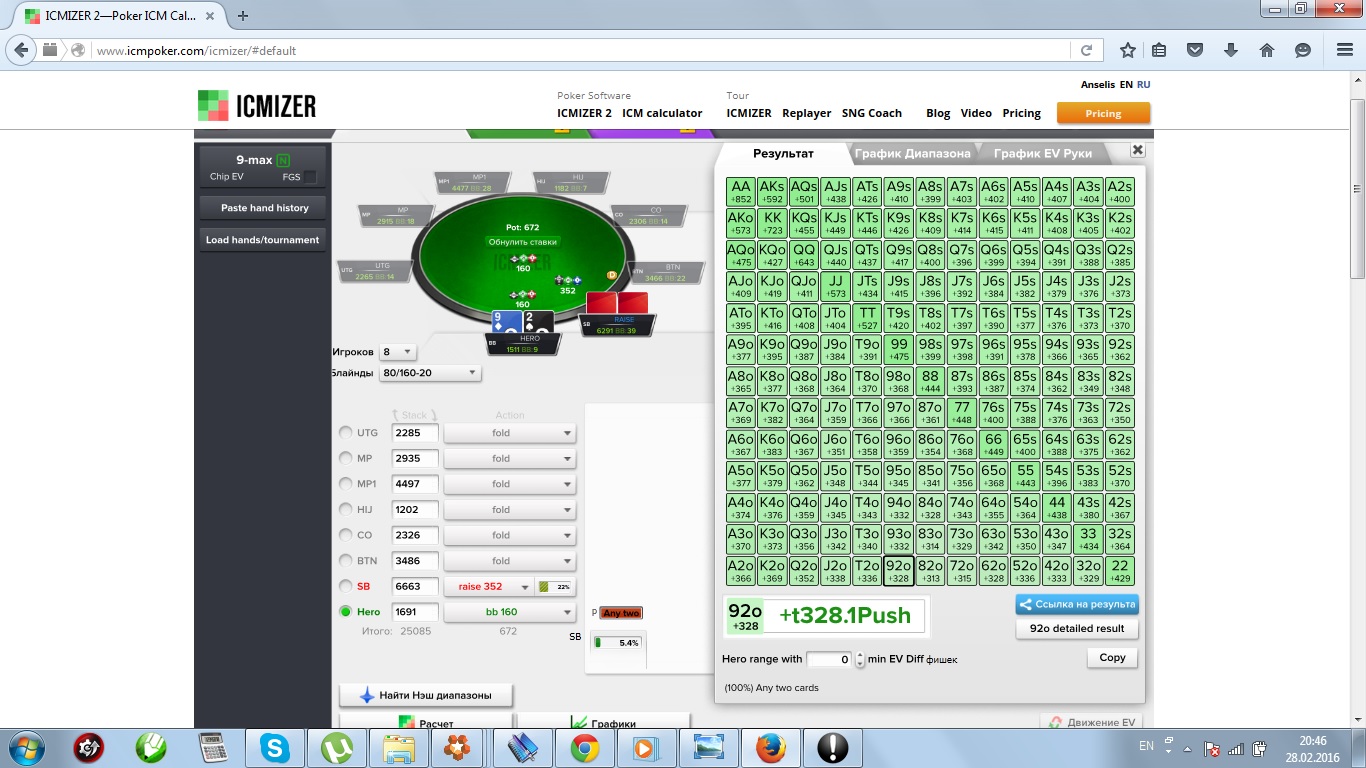Image resolution: width=1366 pixels, height=768 pixels.
Task: Click Paste hand history button
Action: 264,208
